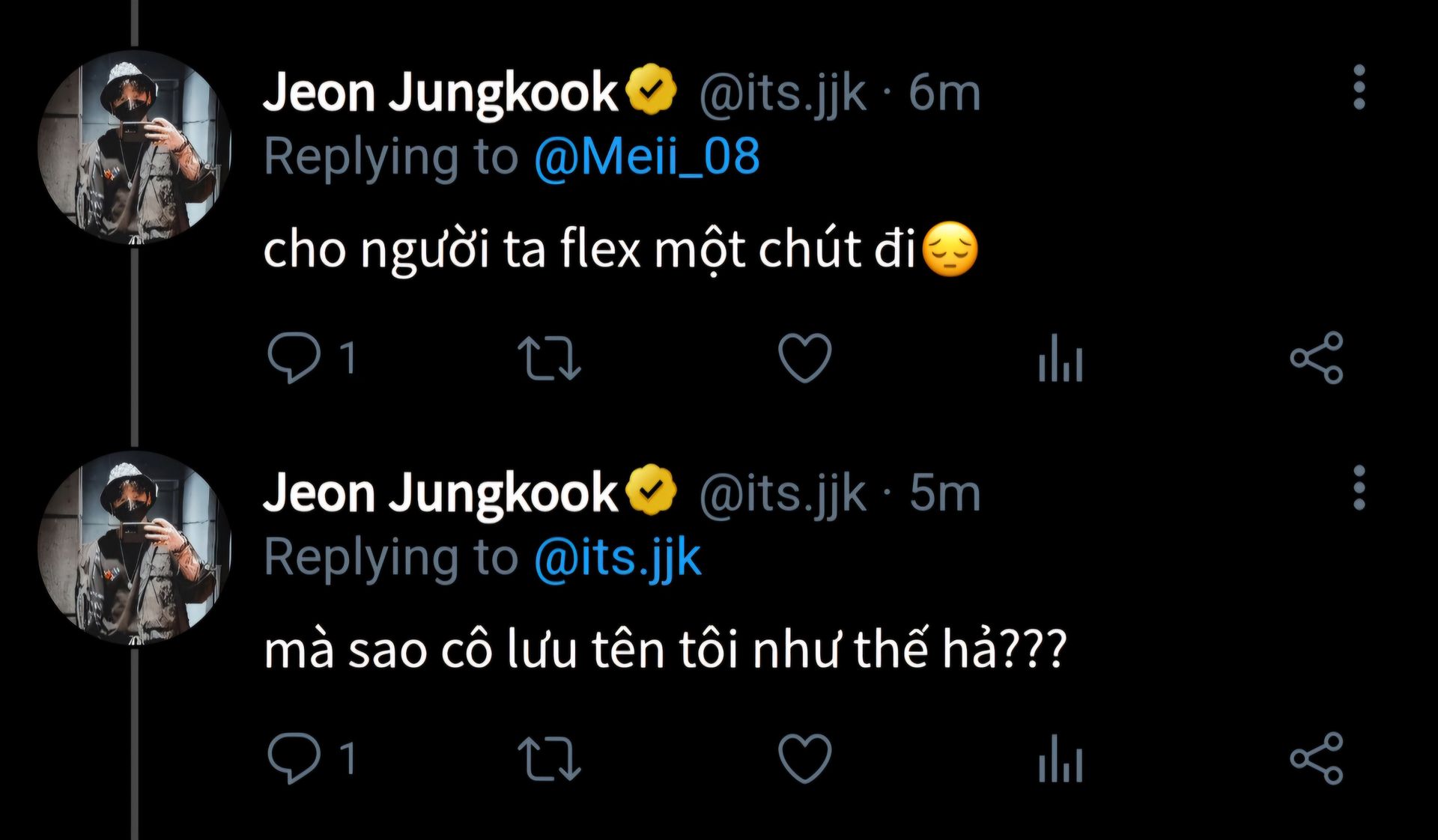Open tweet text 'mà sao cô lưu tên tôi'
This screenshot has height=840, width=1438.
[664, 649]
